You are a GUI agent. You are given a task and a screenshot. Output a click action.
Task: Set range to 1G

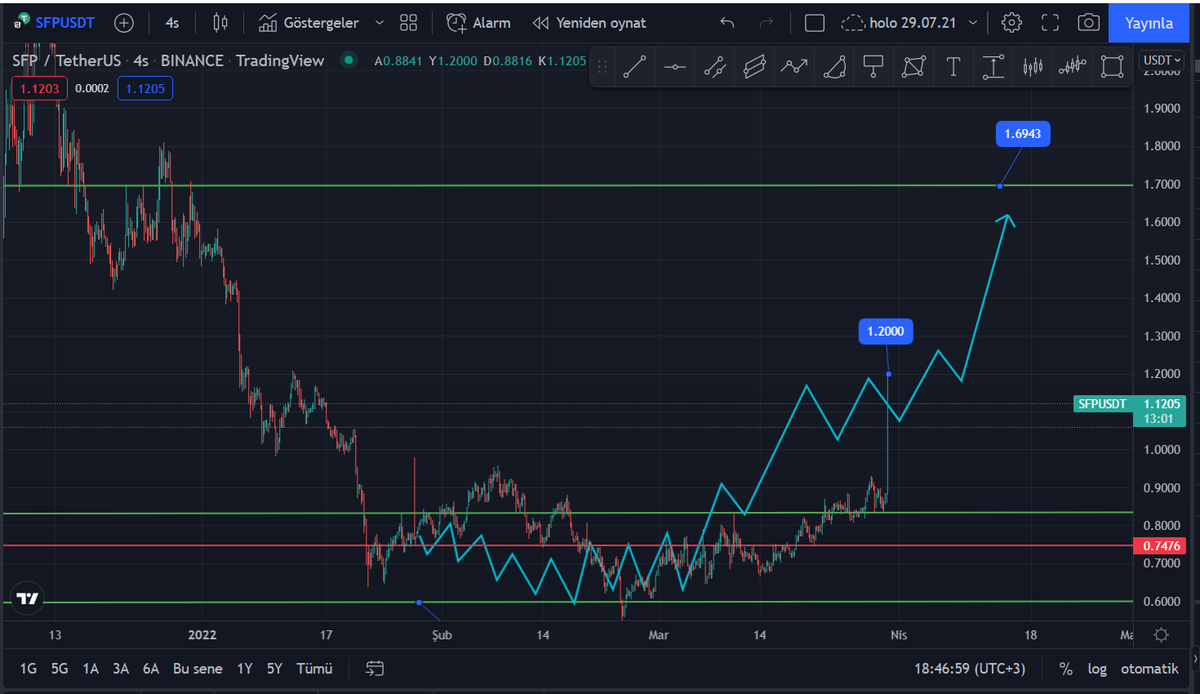[28, 668]
